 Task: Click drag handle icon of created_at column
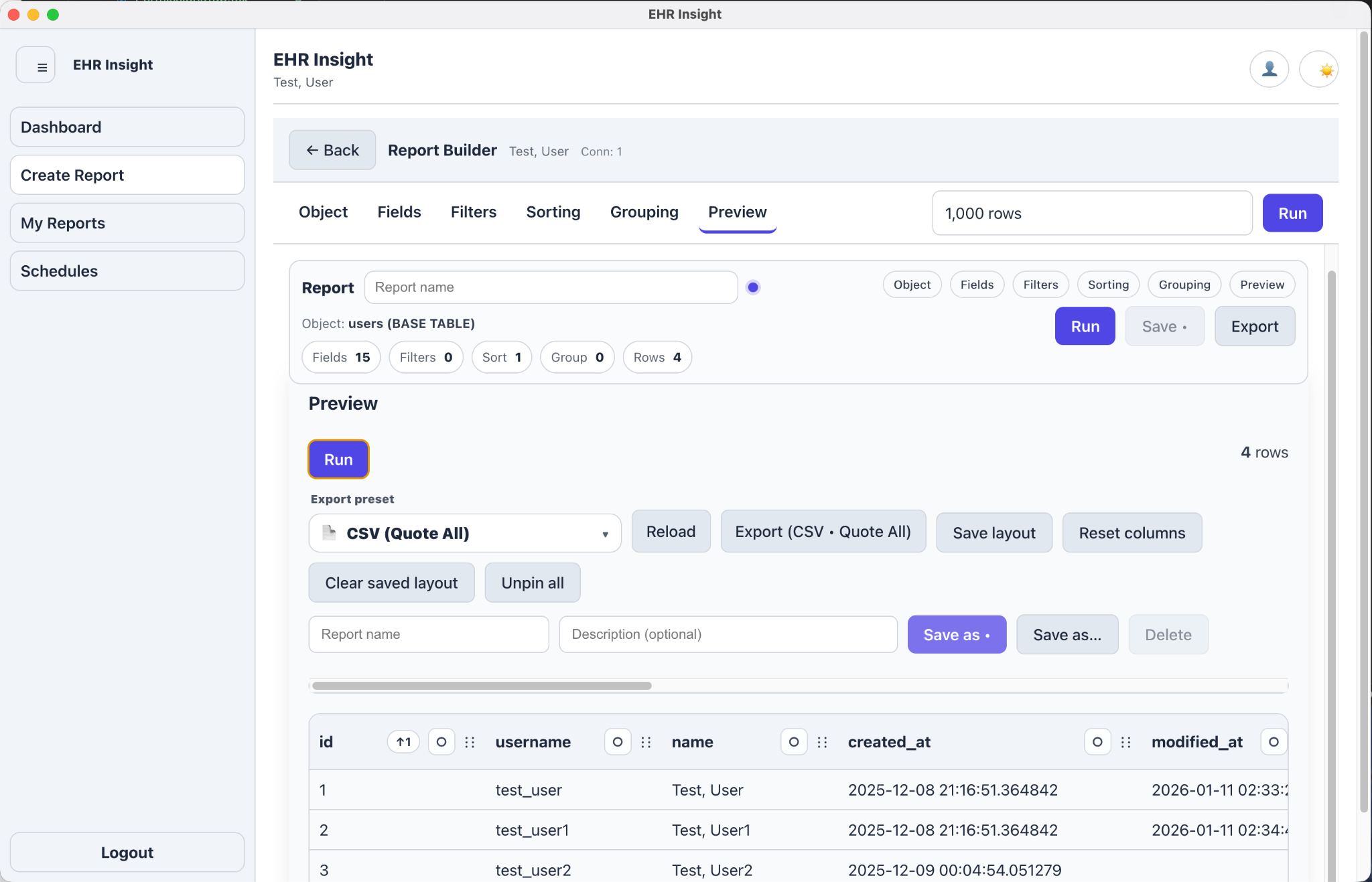tap(1125, 742)
